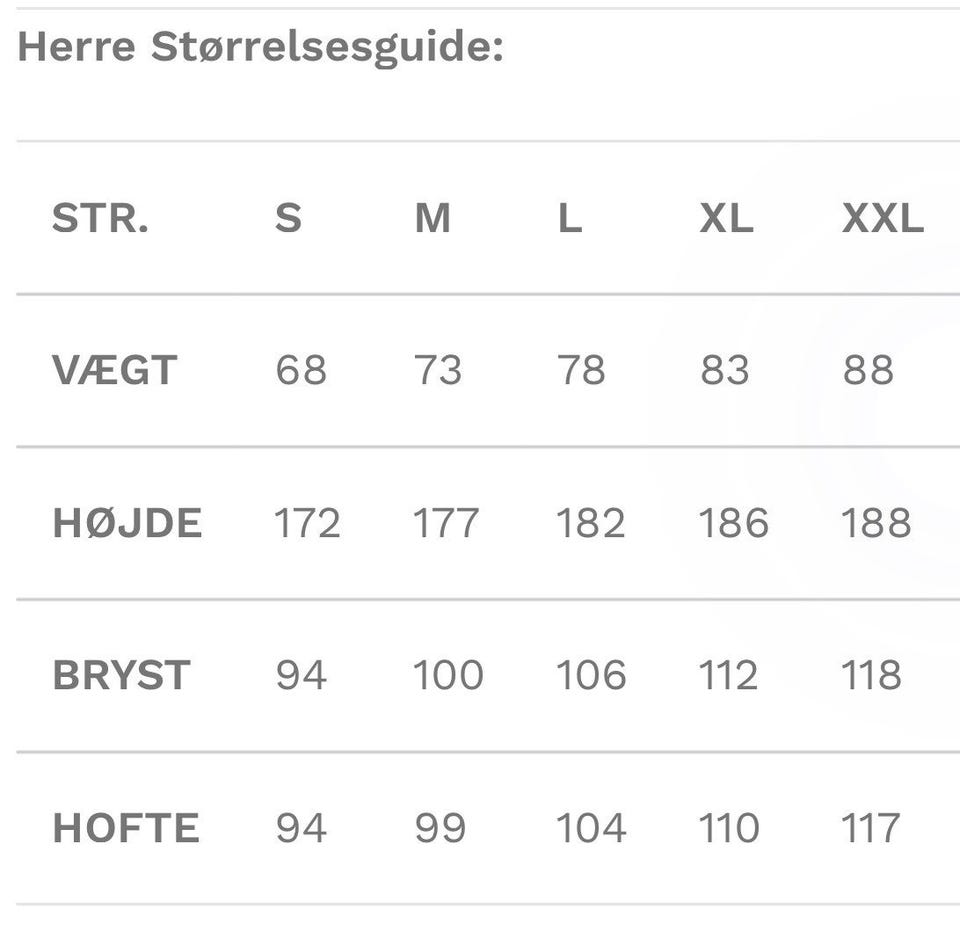
Task: Click size S column header
Action: [x=288, y=218]
